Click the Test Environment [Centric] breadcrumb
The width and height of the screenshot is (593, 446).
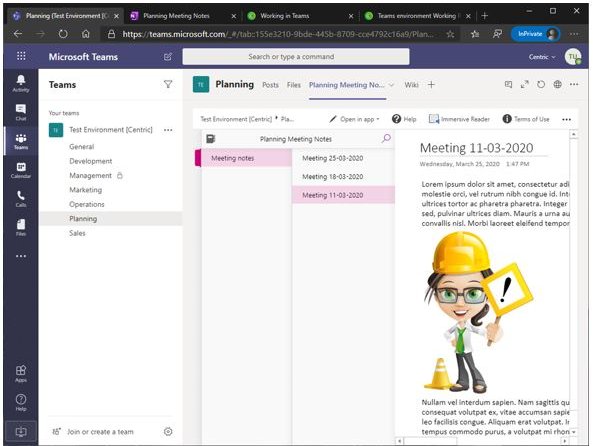pos(236,119)
